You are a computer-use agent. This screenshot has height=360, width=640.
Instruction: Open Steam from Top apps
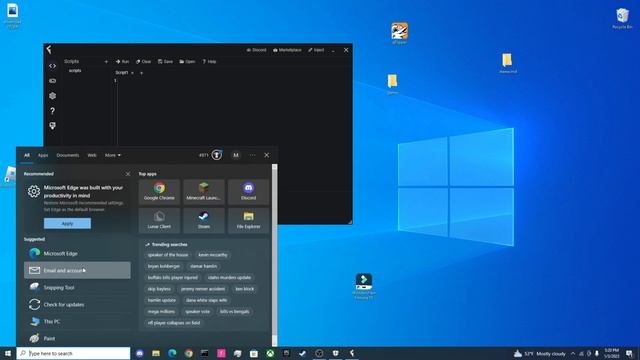click(x=204, y=220)
